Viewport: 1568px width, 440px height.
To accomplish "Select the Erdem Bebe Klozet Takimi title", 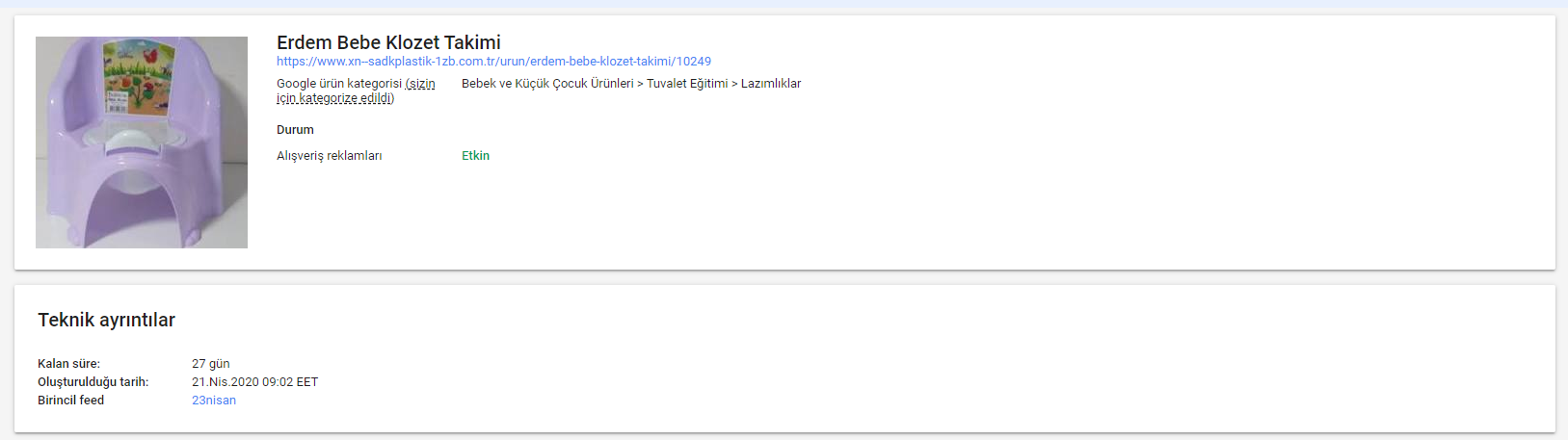I will pyautogui.click(x=388, y=42).
